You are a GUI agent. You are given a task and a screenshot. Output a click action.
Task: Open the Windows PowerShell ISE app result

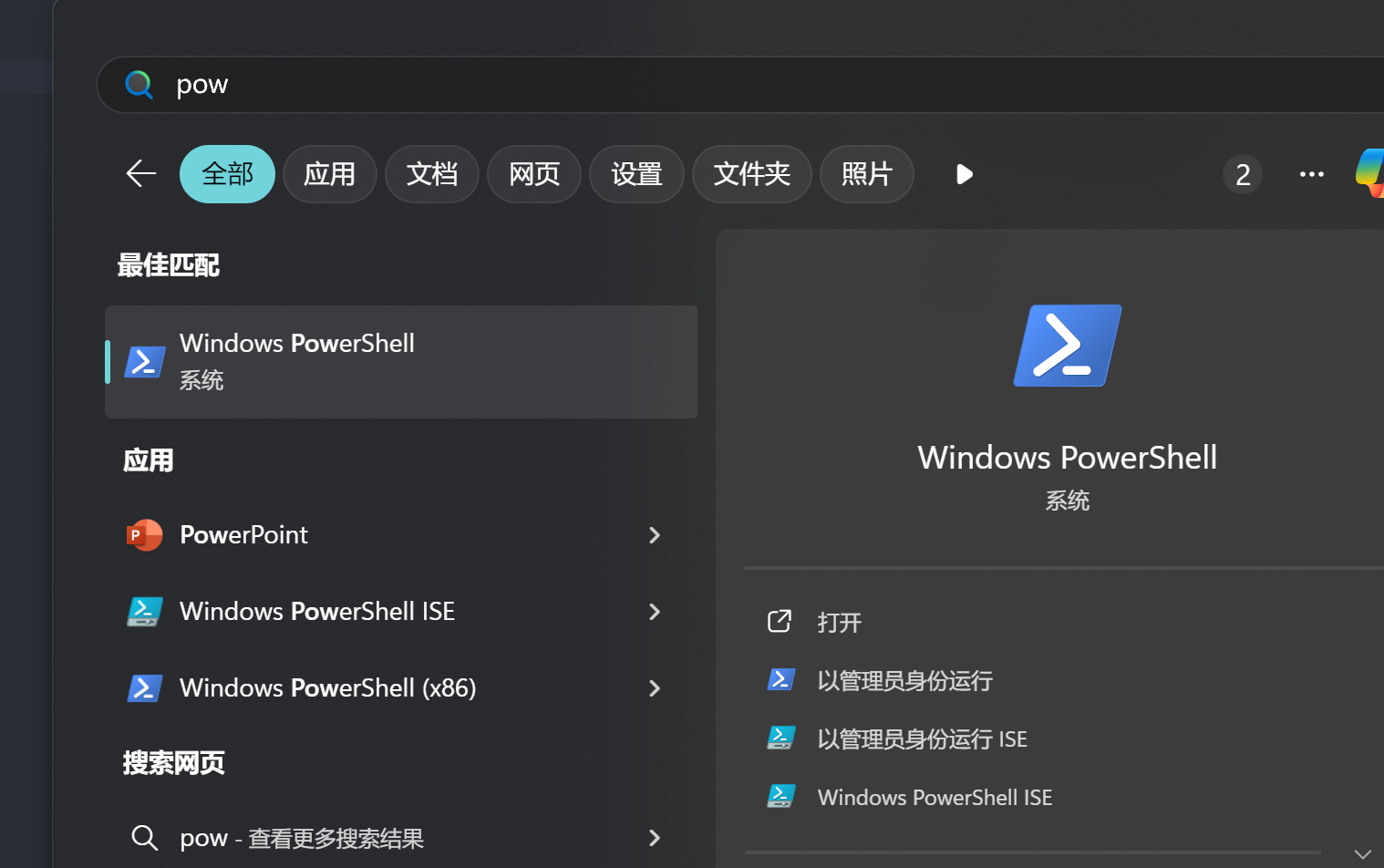[x=401, y=612]
